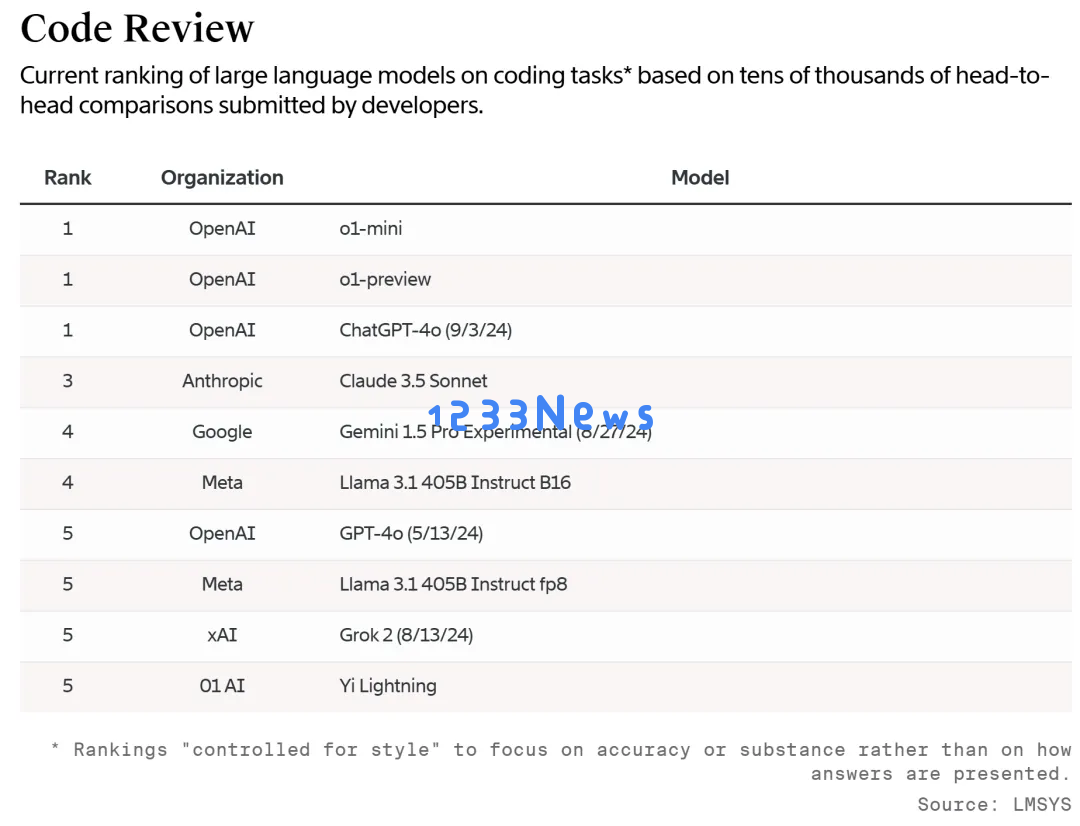
Task: Click "Google" in the Gemini 1.5 Pro row
Action: click(222, 432)
